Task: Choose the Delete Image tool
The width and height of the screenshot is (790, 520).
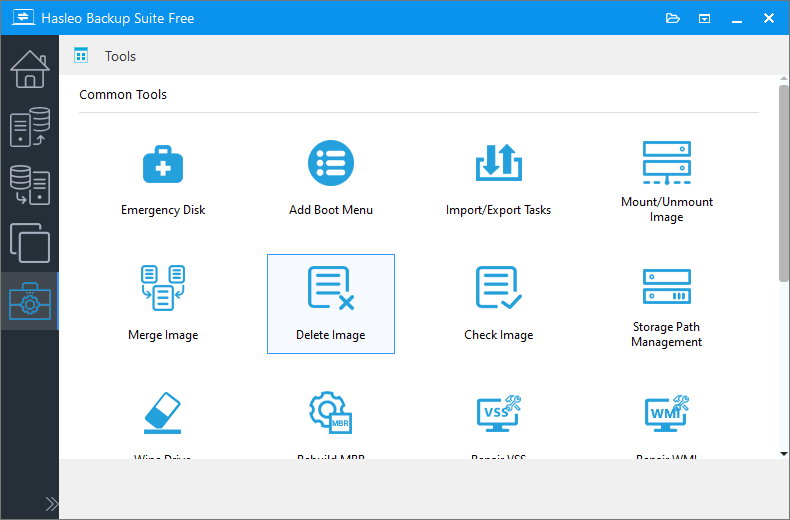Action: [x=331, y=304]
